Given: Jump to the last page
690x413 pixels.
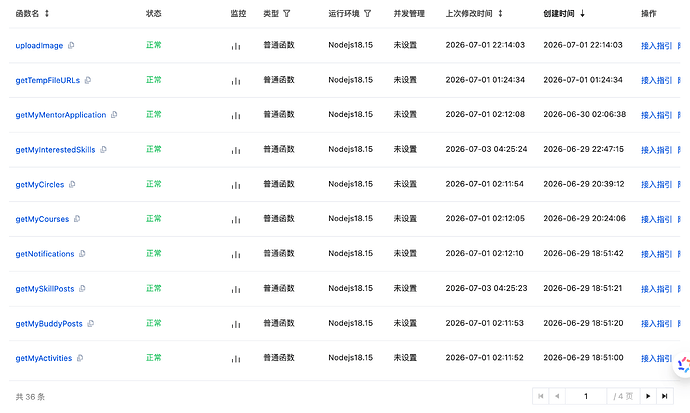Looking at the screenshot, I should 665,396.
